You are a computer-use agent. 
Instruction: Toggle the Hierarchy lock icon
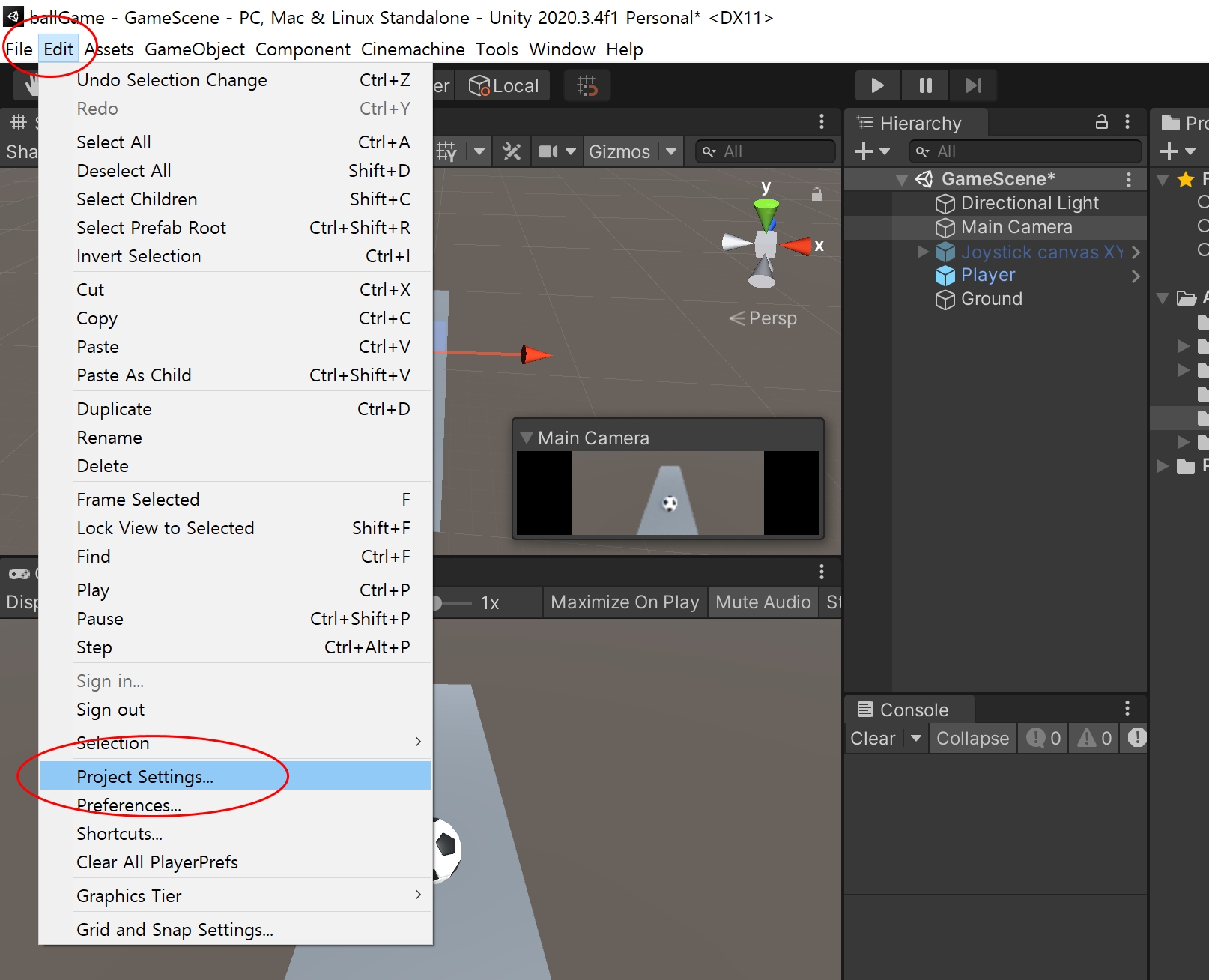1101,122
